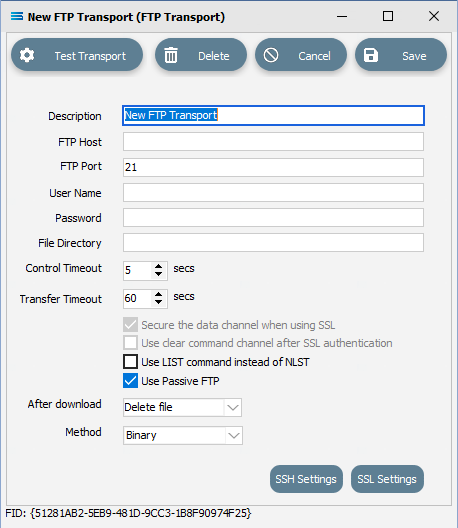
Task: Increase Transfer Timeout with up arrow
Action: coord(158,294)
